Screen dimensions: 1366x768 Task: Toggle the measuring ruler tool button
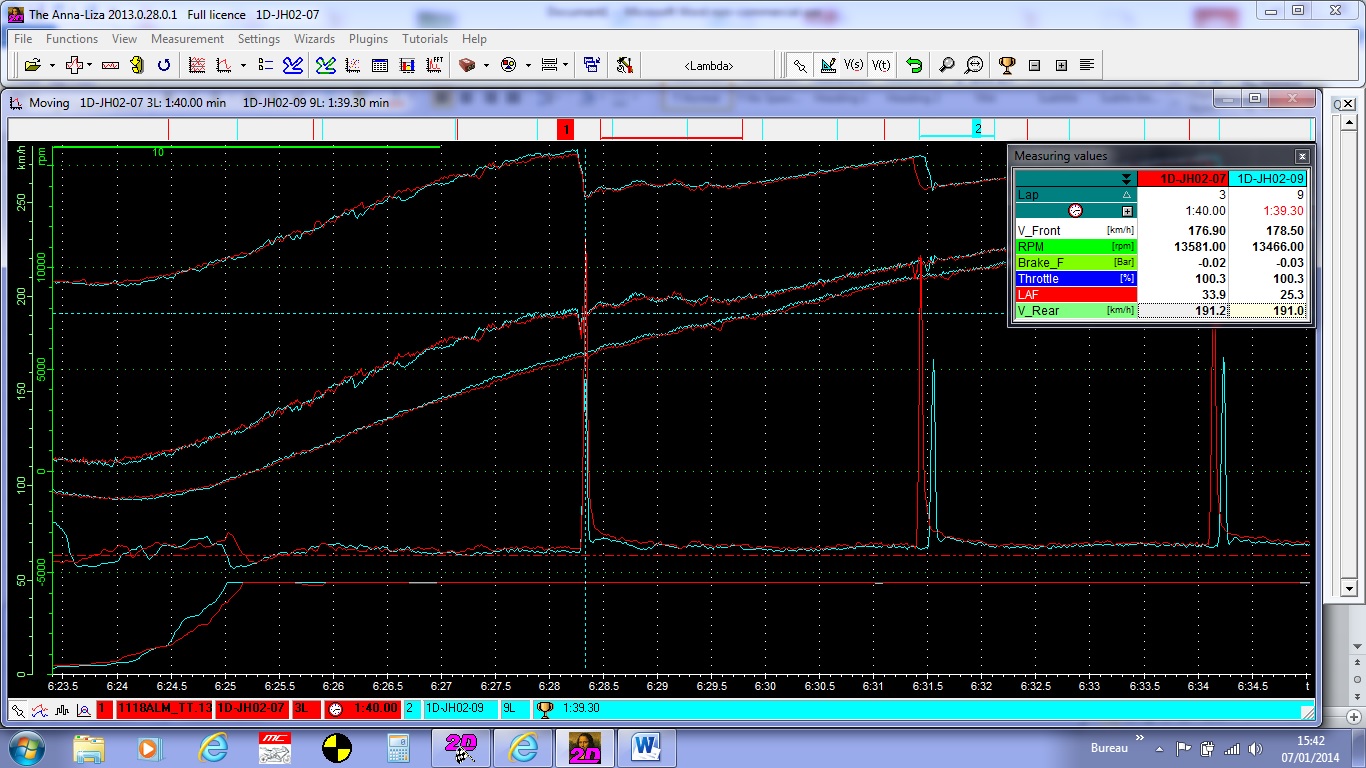coord(827,65)
